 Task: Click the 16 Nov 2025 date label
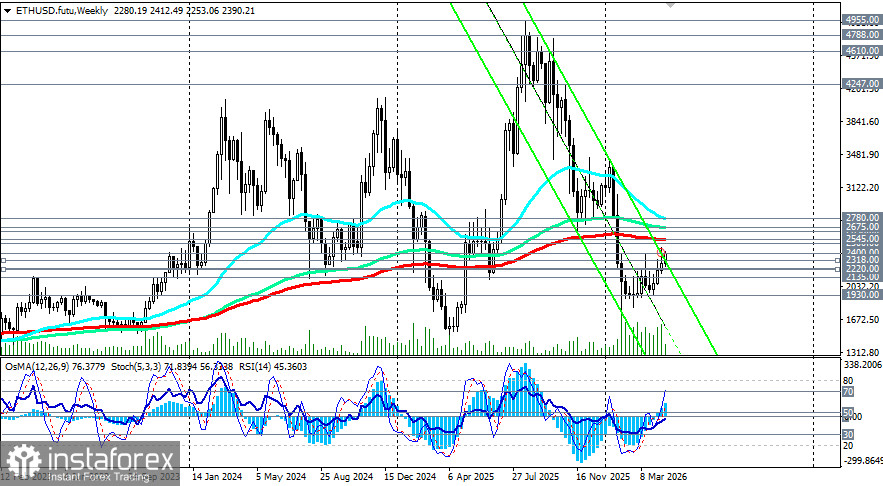tap(601, 476)
